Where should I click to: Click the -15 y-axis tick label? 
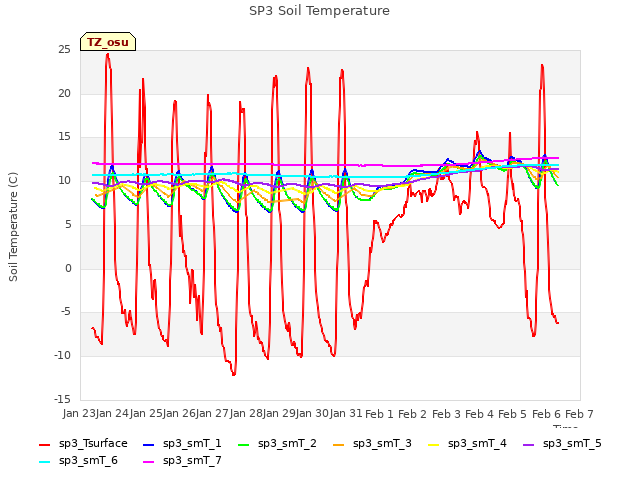(62, 399)
